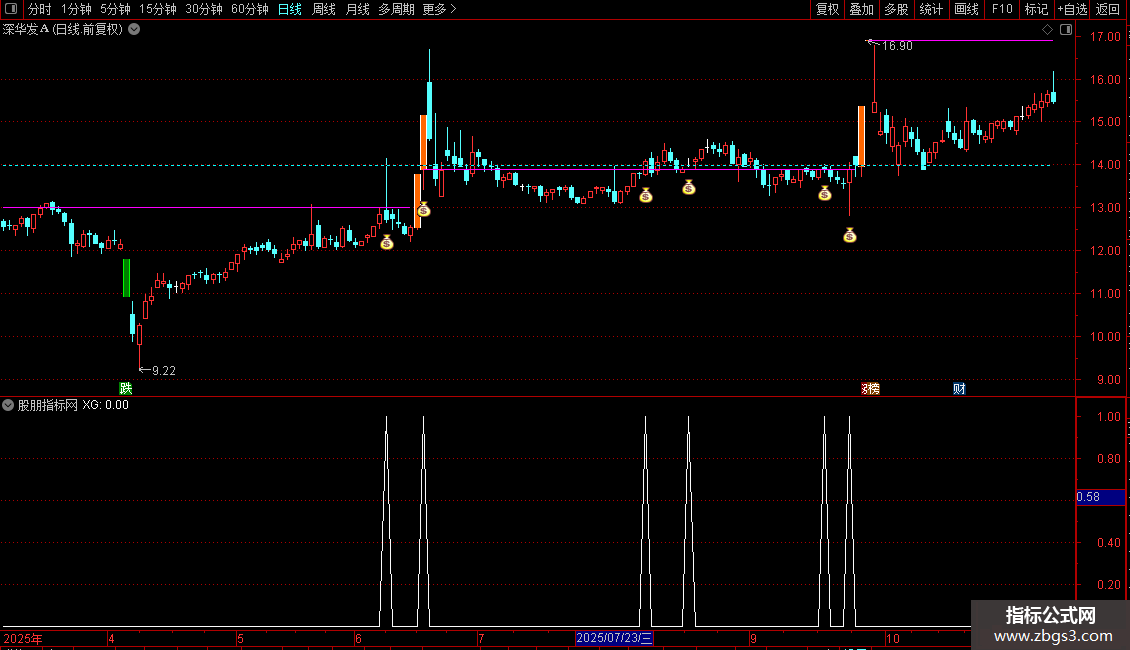Toggle the right side panel icon
Viewport: 1130px width, 650px height.
[x=1066, y=30]
